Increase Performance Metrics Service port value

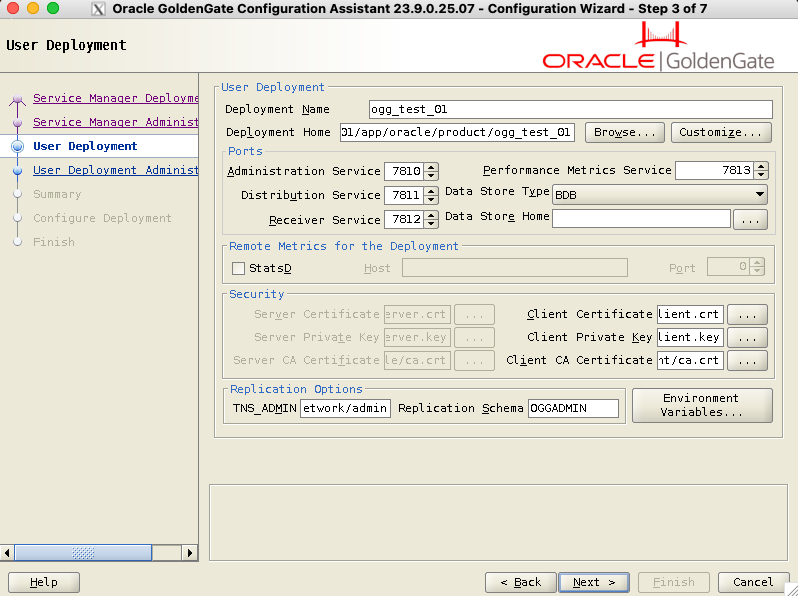pos(760,166)
